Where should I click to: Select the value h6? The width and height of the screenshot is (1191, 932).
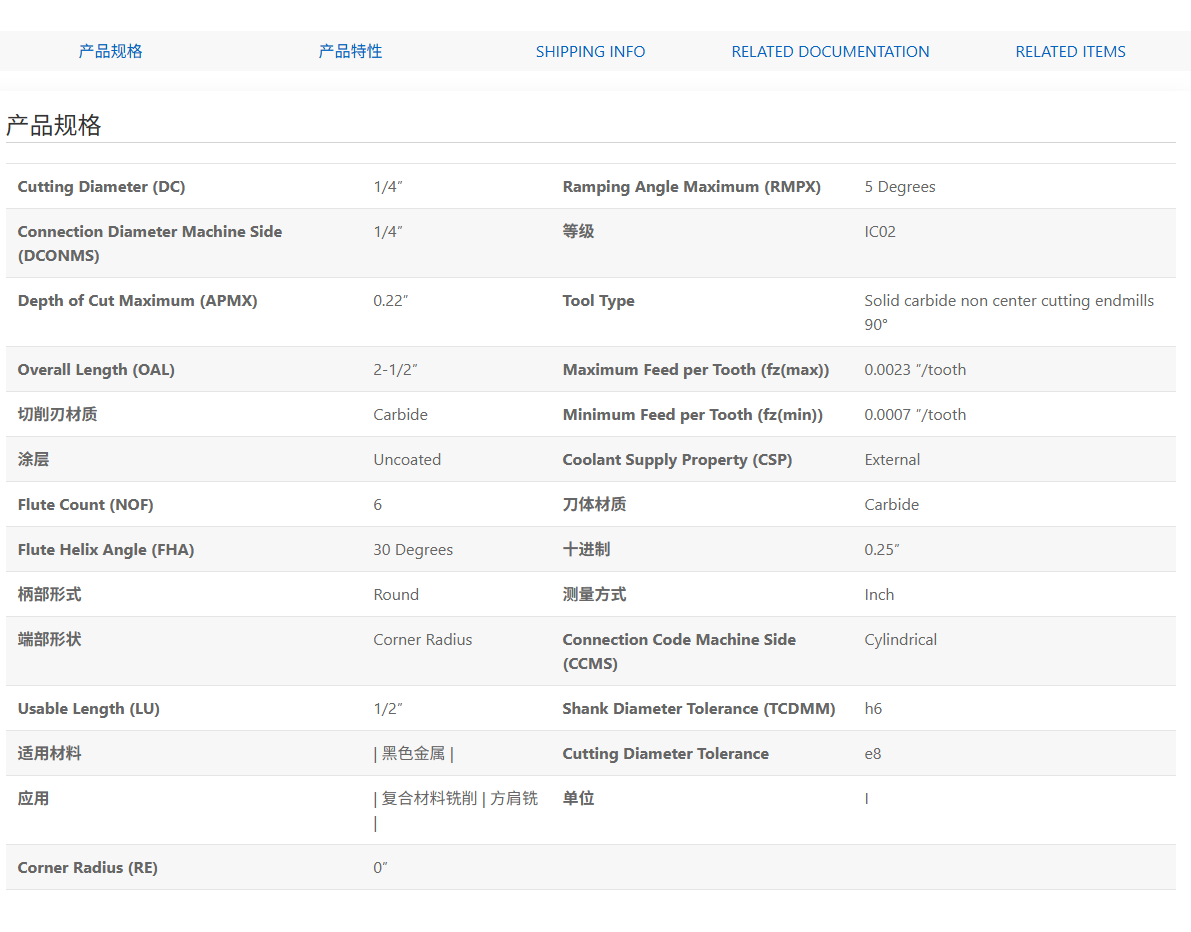click(873, 709)
